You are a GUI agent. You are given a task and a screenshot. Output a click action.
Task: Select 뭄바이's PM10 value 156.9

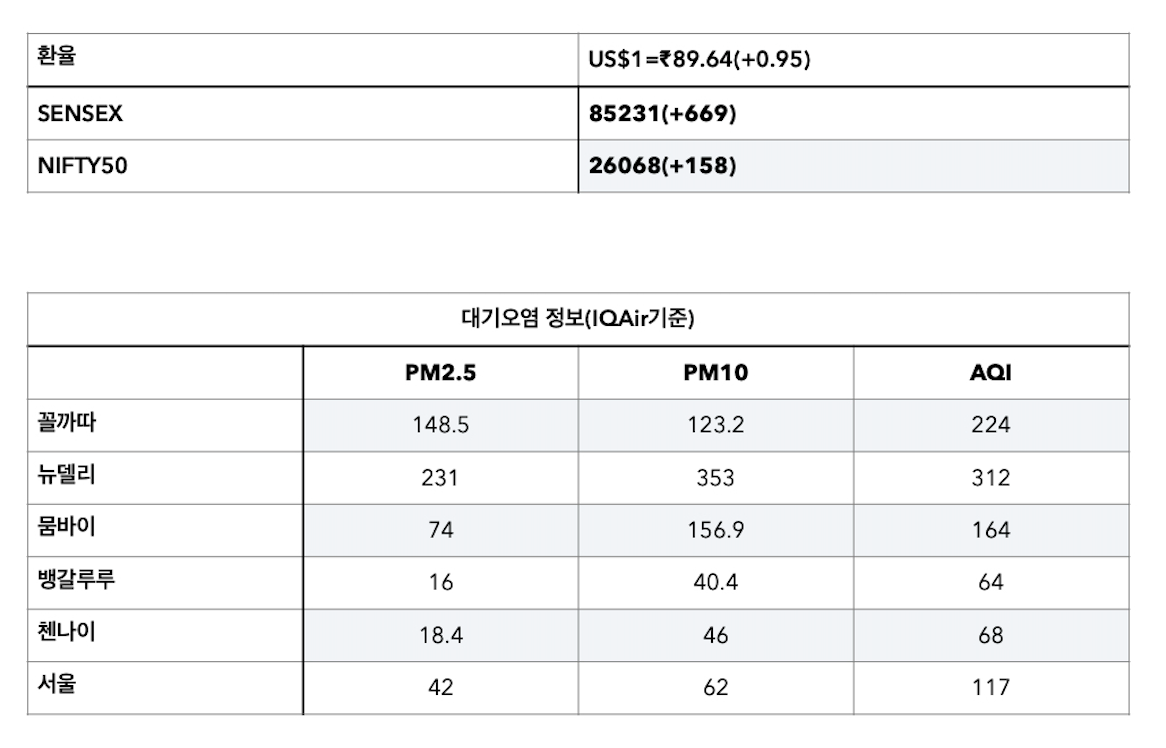click(715, 530)
